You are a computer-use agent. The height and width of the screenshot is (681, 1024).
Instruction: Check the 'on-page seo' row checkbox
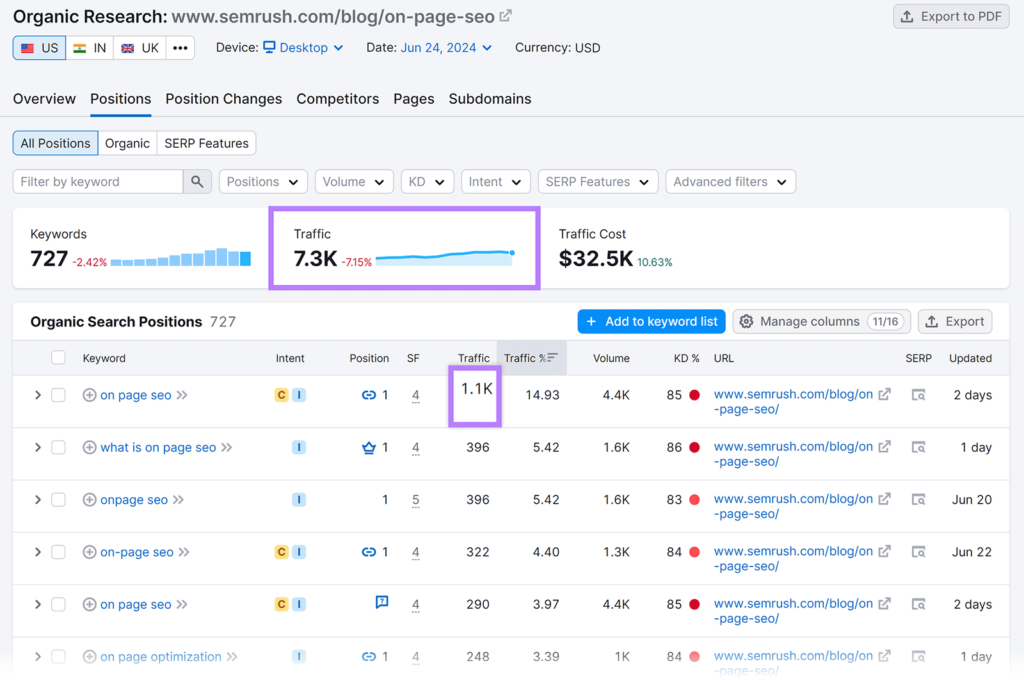click(58, 552)
